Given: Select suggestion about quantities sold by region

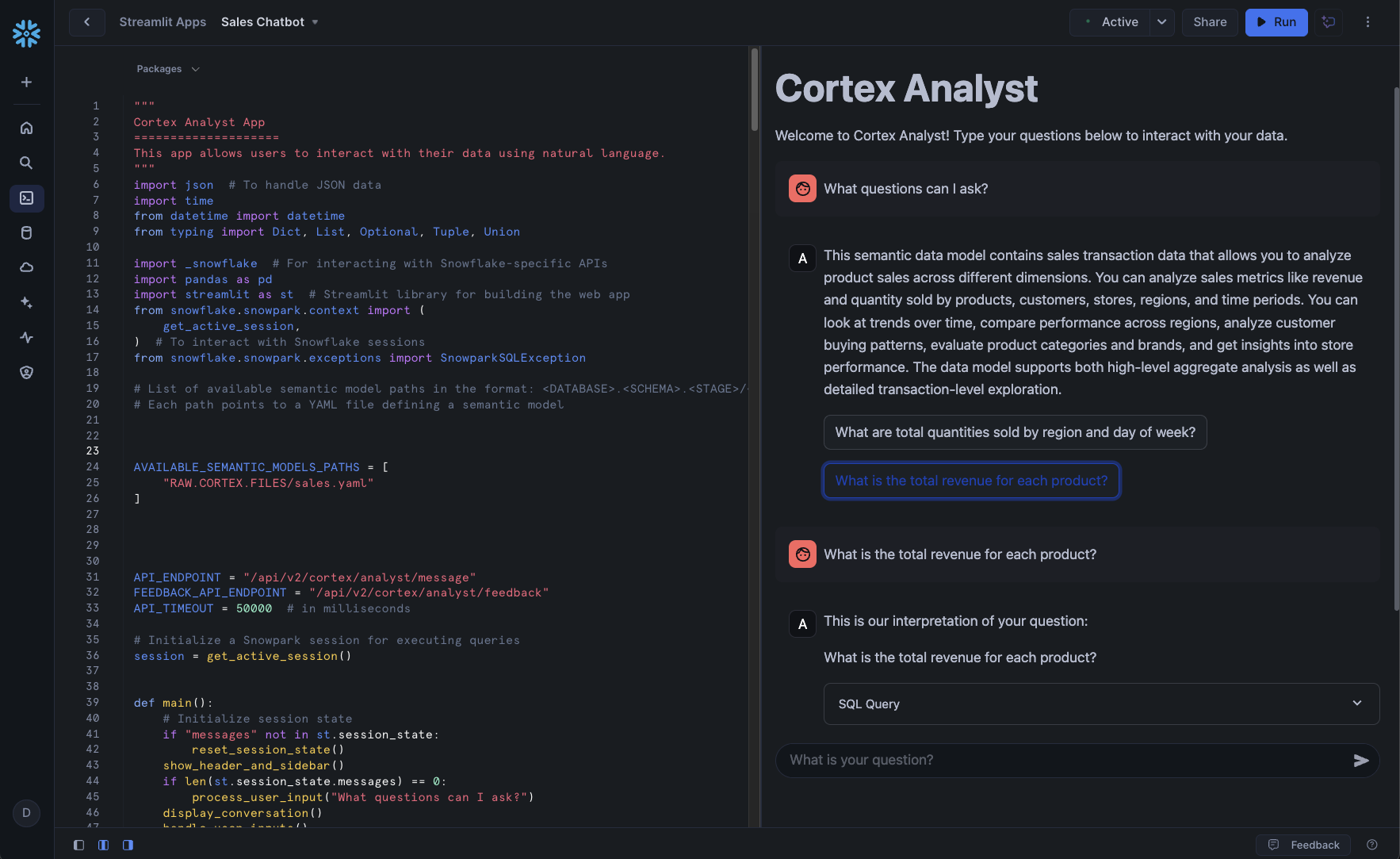Looking at the screenshot, I should coord(1015,432).
